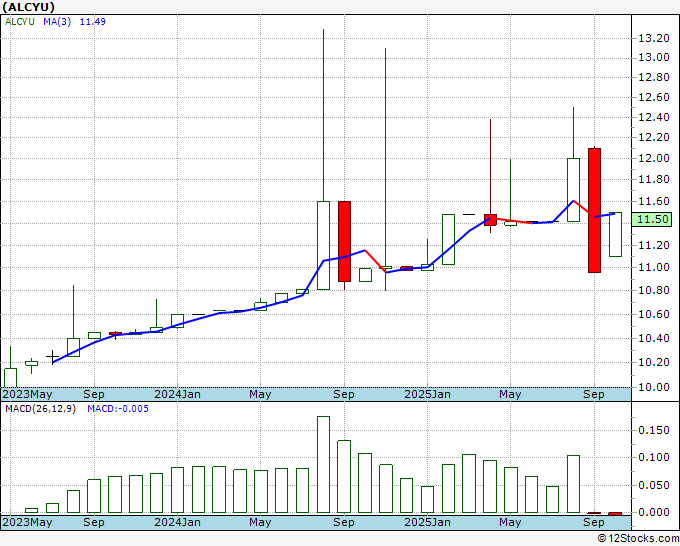This screenshot has height=546, width=680.
Task: Click the first green candle at chart start
Action: tap(10, 377)
